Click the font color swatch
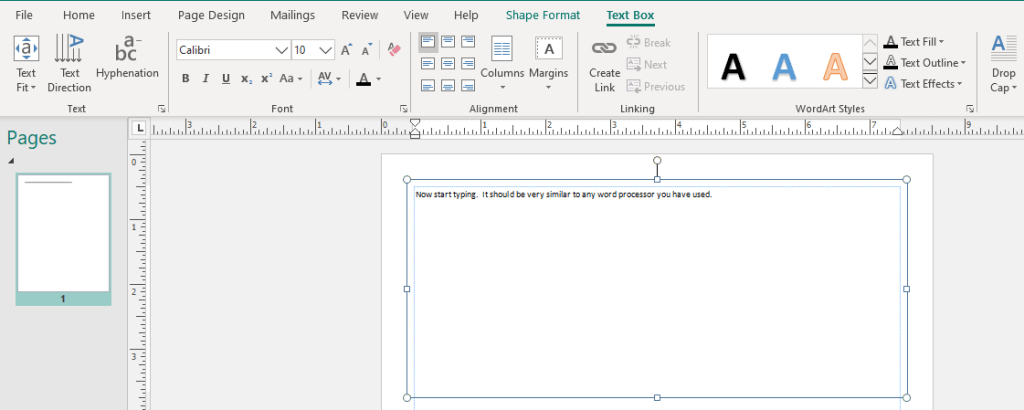This screenshot has width=1024, height=410. point(363,78)
